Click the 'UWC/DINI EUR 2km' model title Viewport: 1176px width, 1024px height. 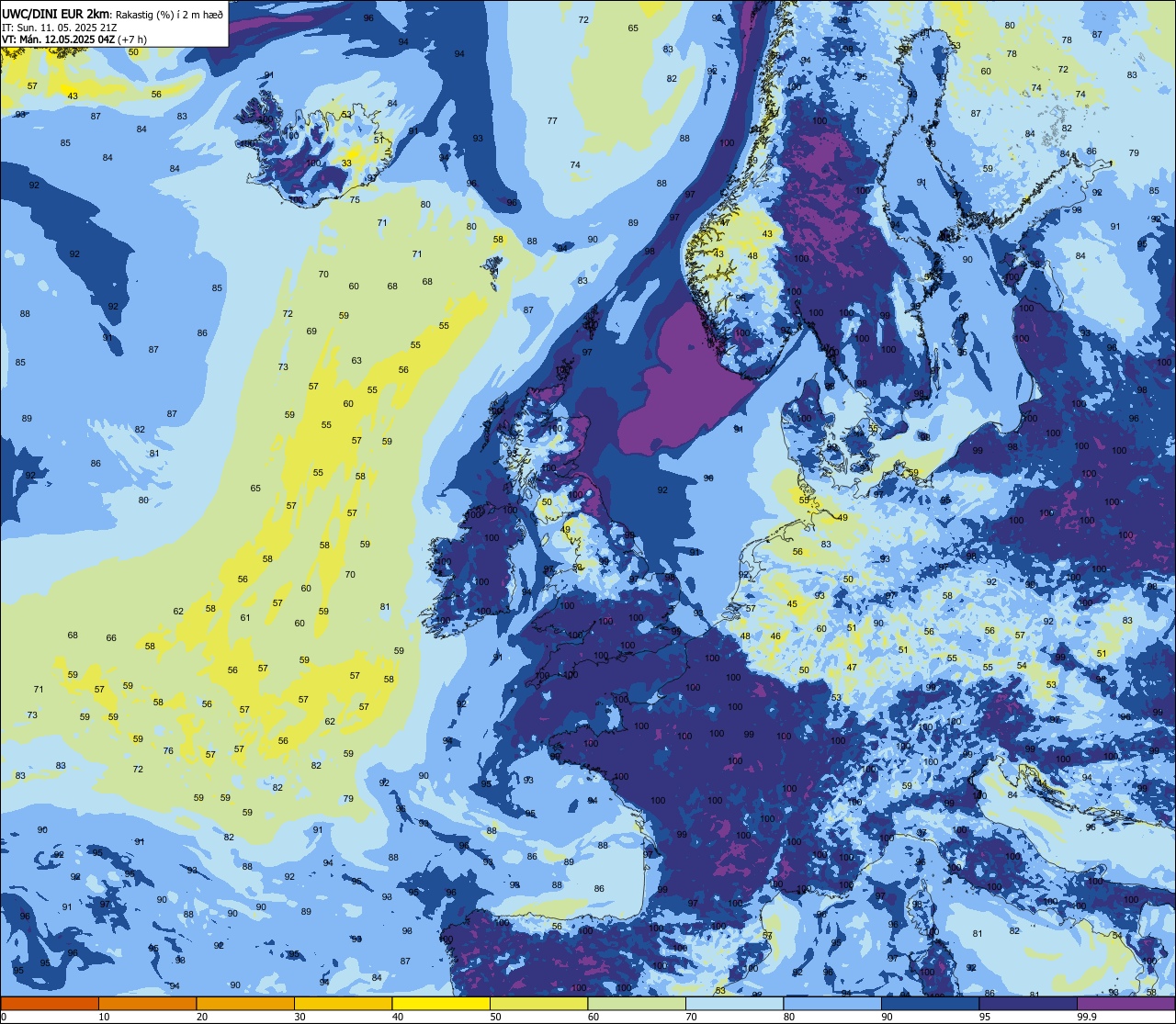(x=56, y=14)
